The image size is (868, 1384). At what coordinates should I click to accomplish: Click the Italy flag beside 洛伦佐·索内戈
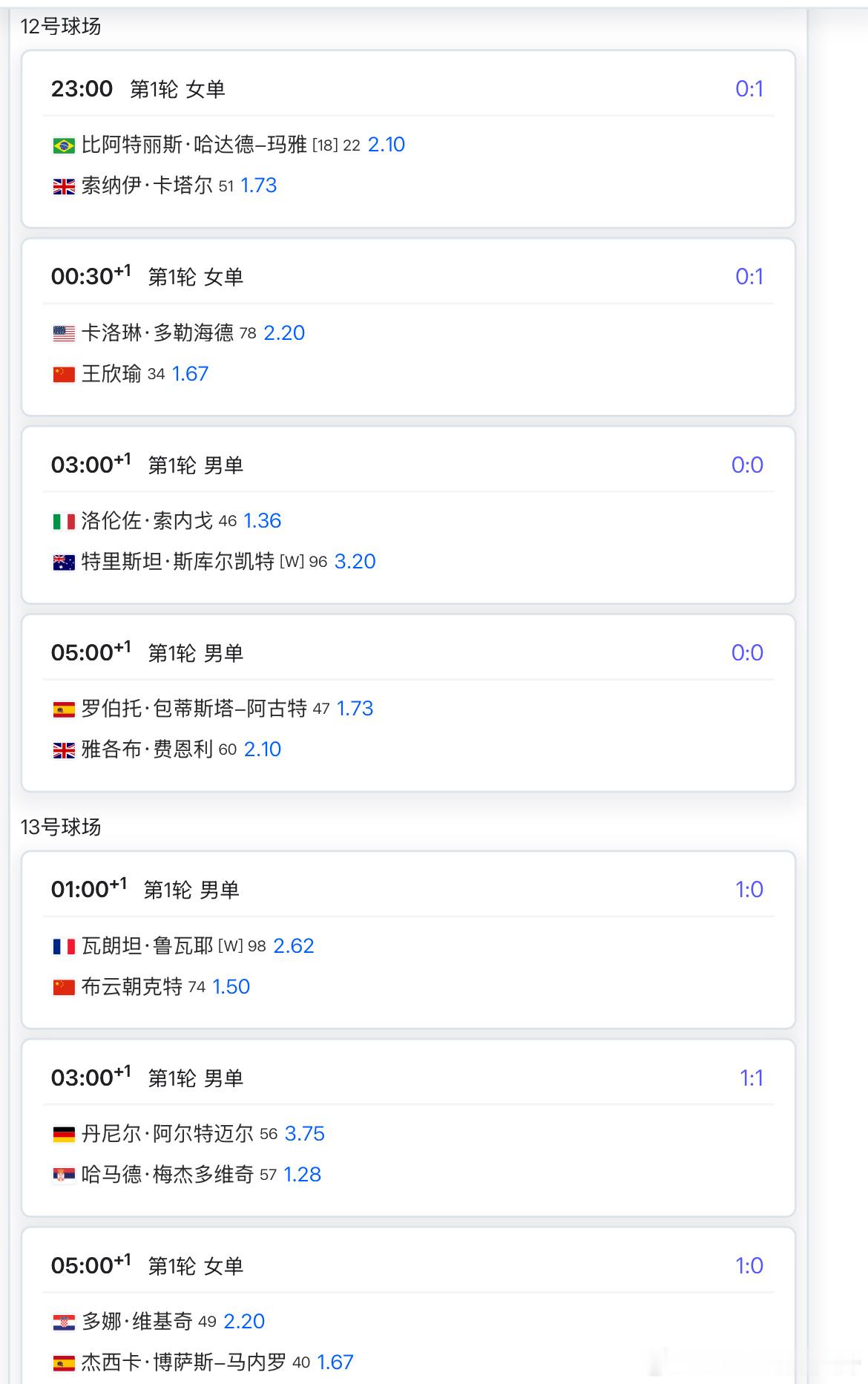pos(64,522)
